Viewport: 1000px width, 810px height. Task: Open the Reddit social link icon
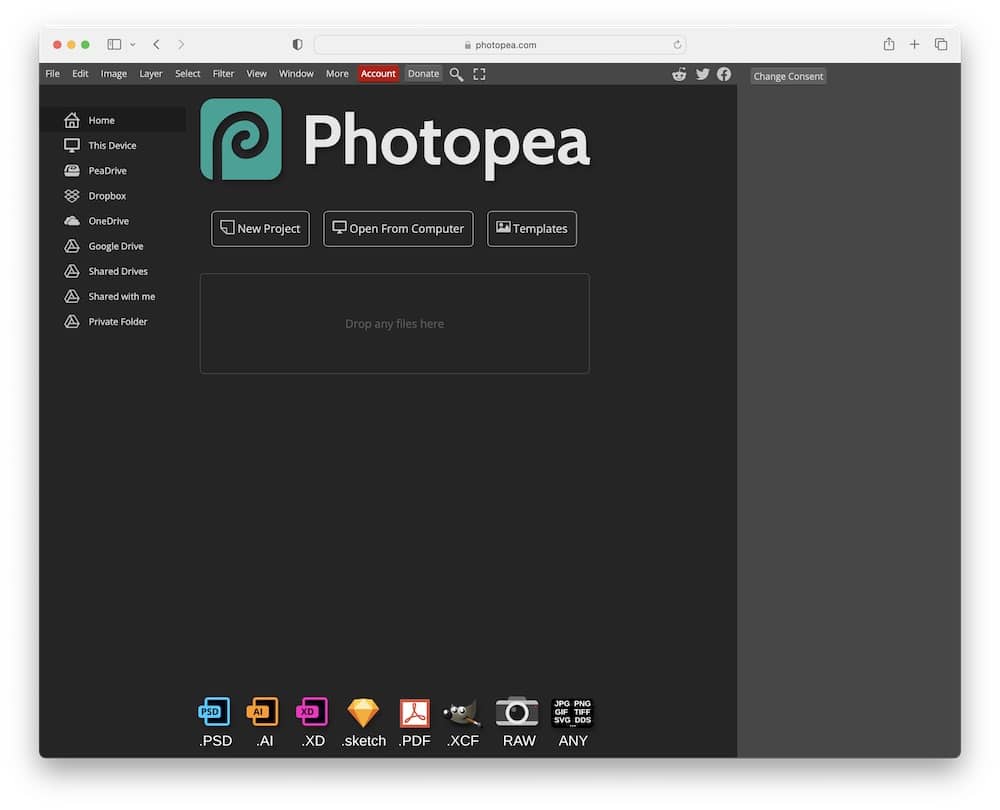pos(679,74)
